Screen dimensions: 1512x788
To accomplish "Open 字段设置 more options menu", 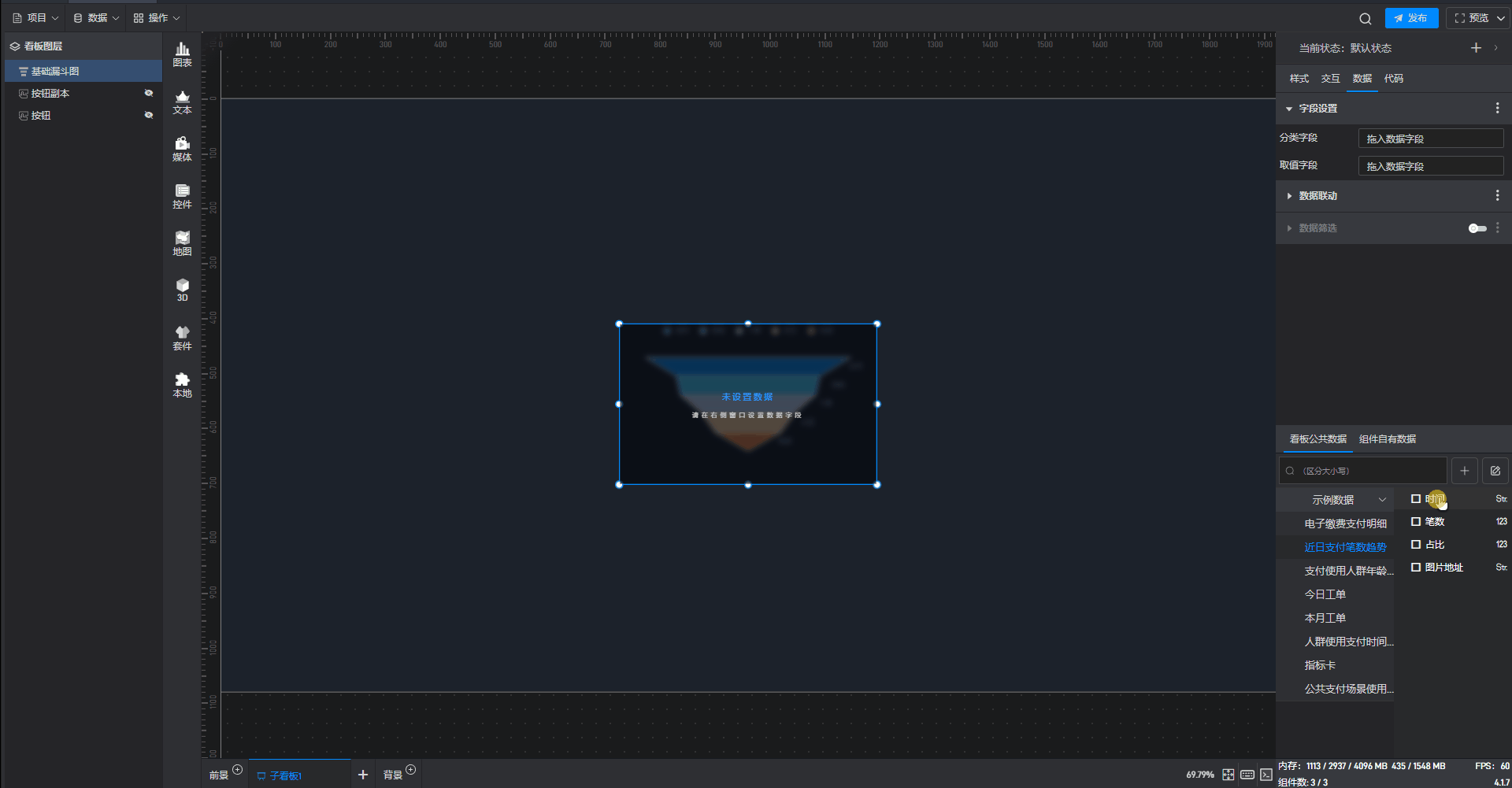I will (x=1497, y=108).
